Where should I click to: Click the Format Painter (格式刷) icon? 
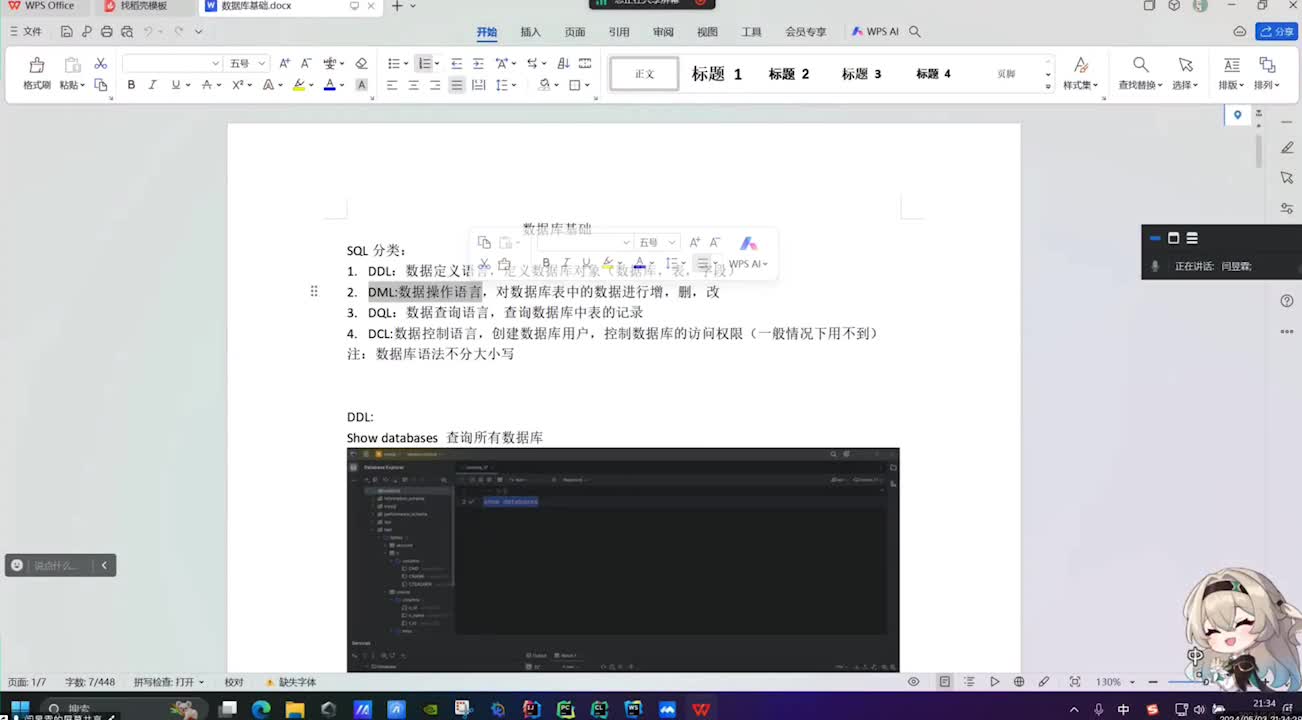(37, 73)
